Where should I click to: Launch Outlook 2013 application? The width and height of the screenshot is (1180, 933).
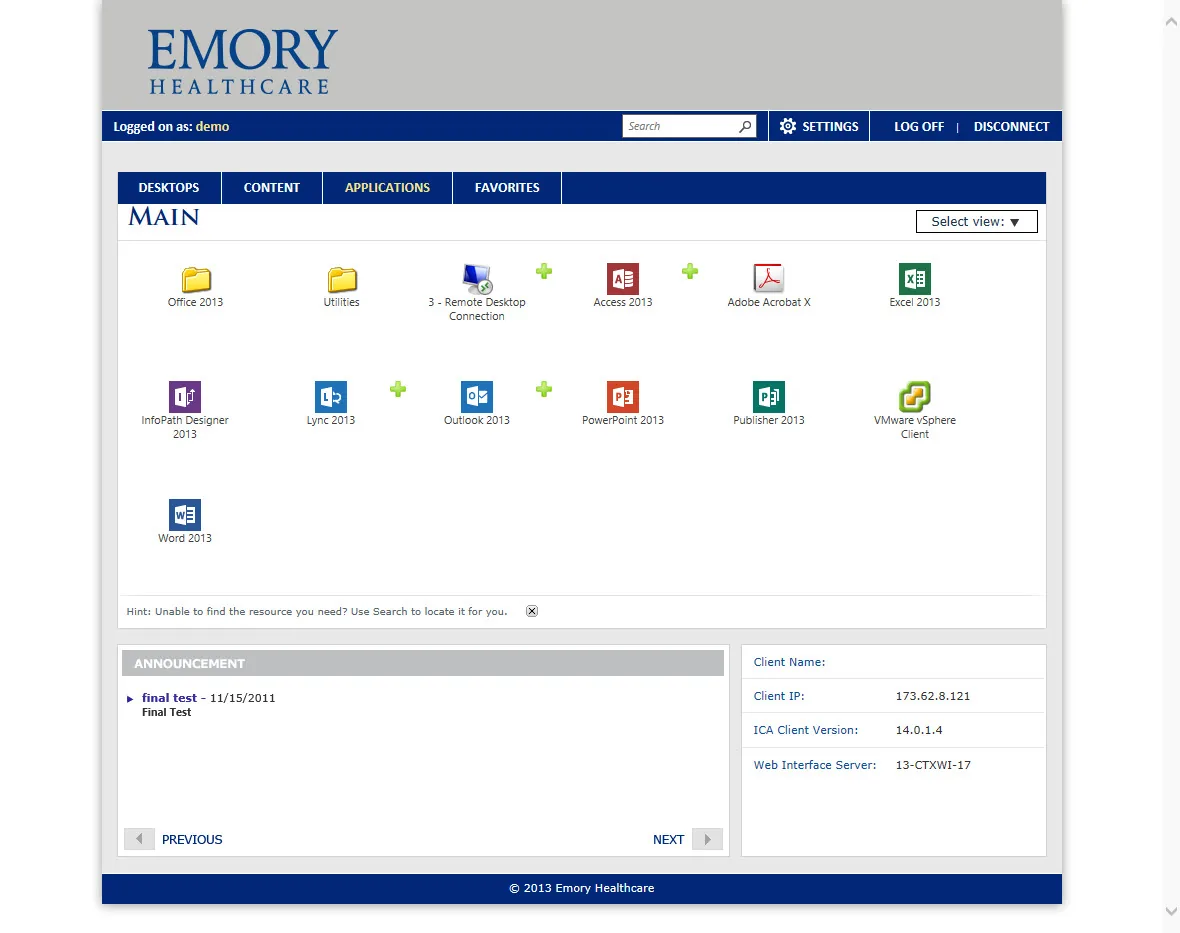477,397
